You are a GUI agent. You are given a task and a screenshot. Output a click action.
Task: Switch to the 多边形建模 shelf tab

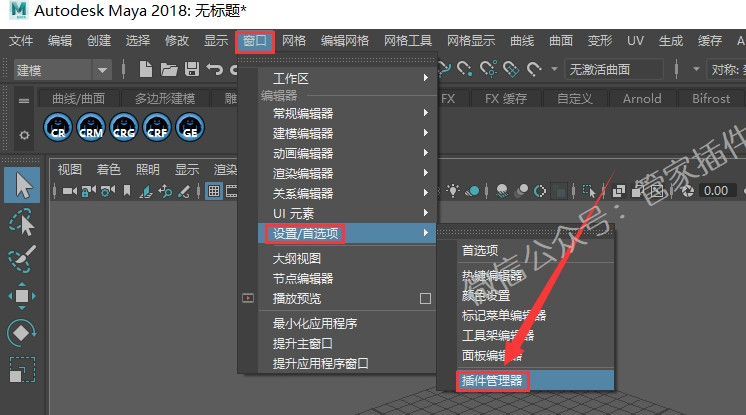click(x=165, y=99)
